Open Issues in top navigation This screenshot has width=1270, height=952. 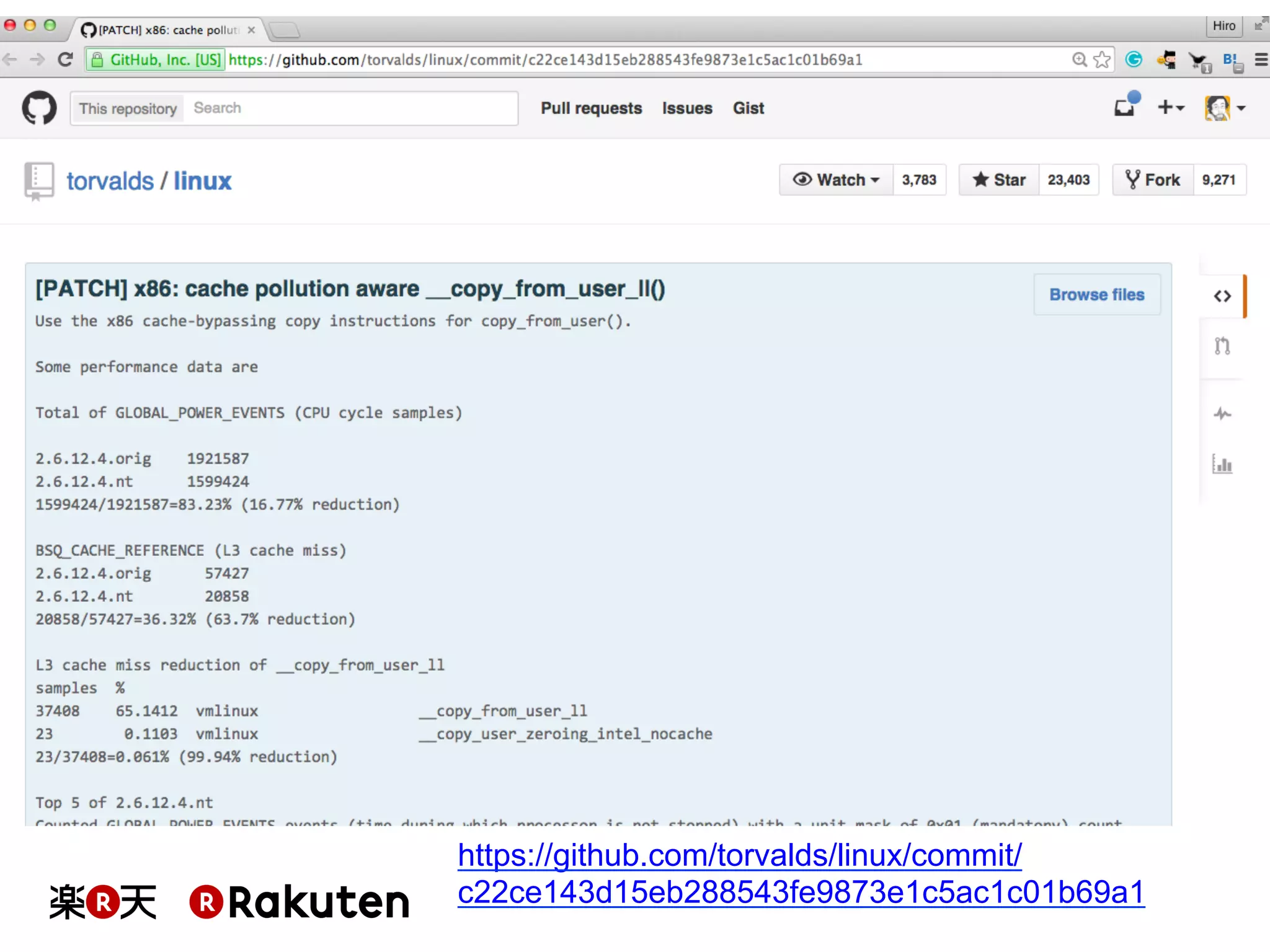click(x=687, y=108)
